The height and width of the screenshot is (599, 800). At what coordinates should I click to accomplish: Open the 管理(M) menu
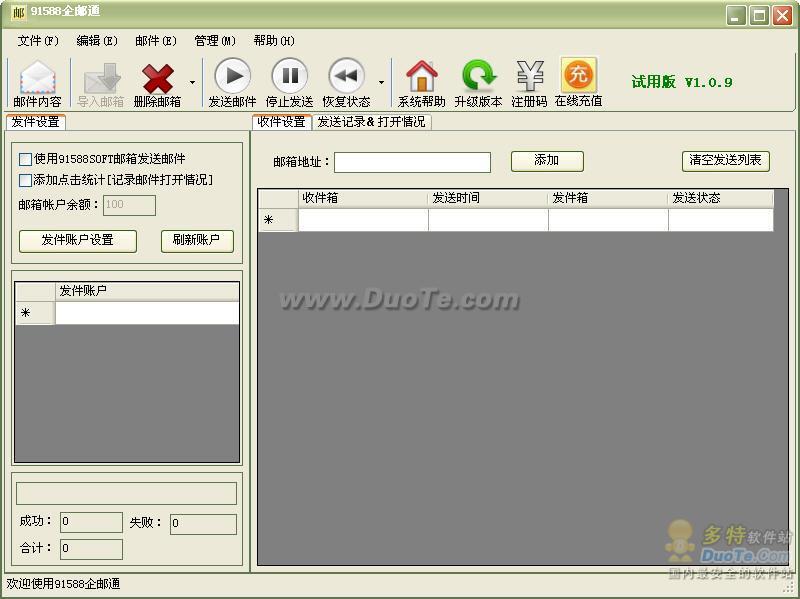215,41
